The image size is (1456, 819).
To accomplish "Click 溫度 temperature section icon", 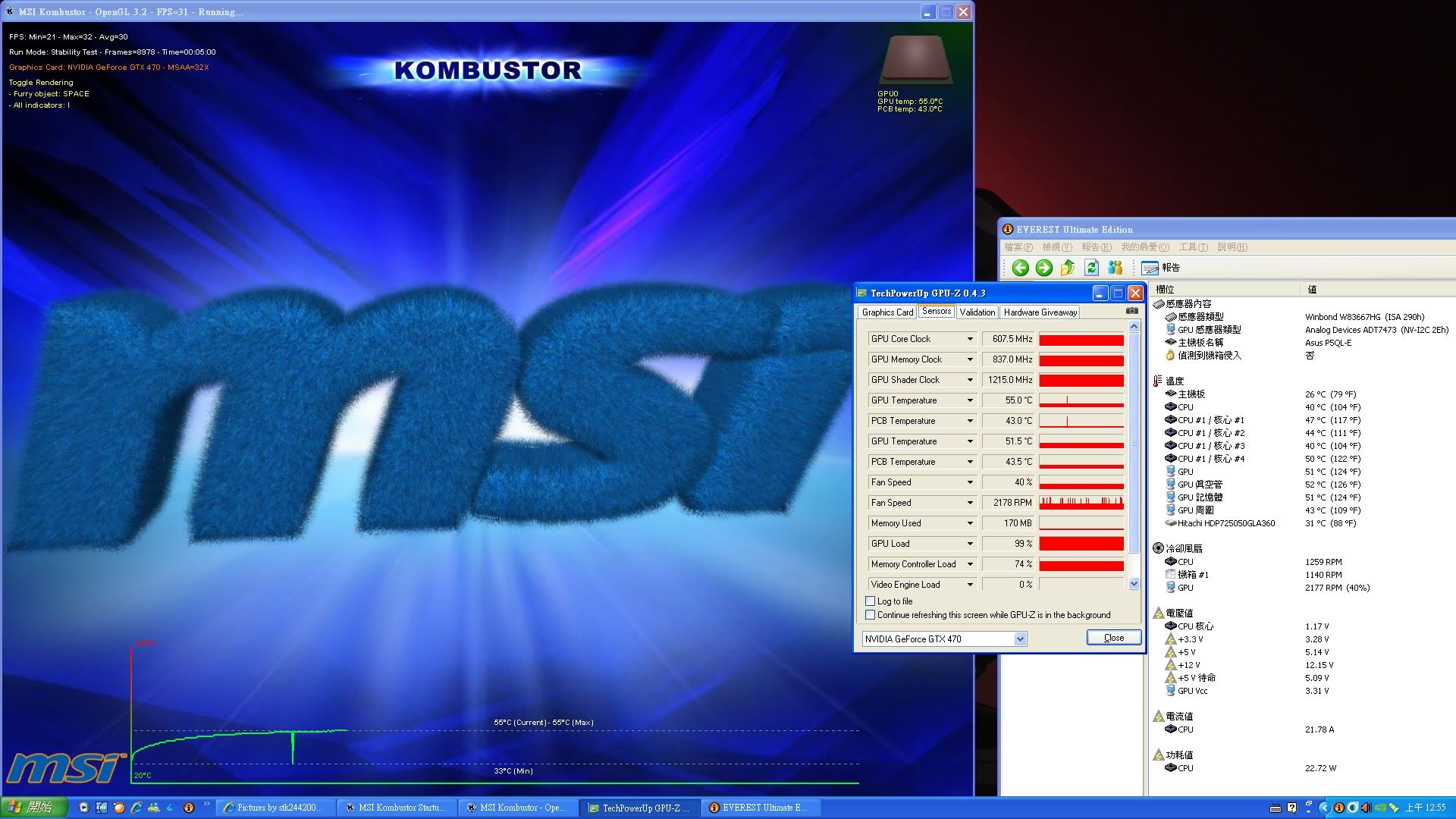I will (x=1158, y=381).
